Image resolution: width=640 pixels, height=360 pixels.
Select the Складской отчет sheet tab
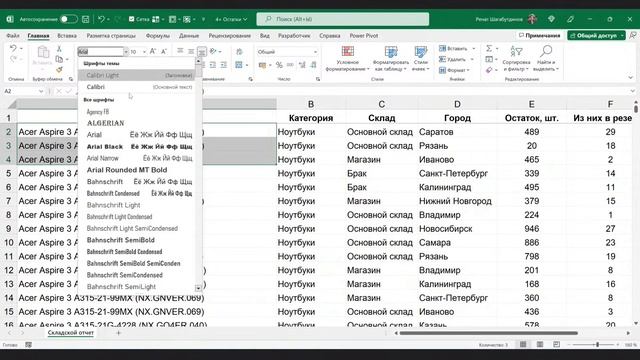pos(71,333)
